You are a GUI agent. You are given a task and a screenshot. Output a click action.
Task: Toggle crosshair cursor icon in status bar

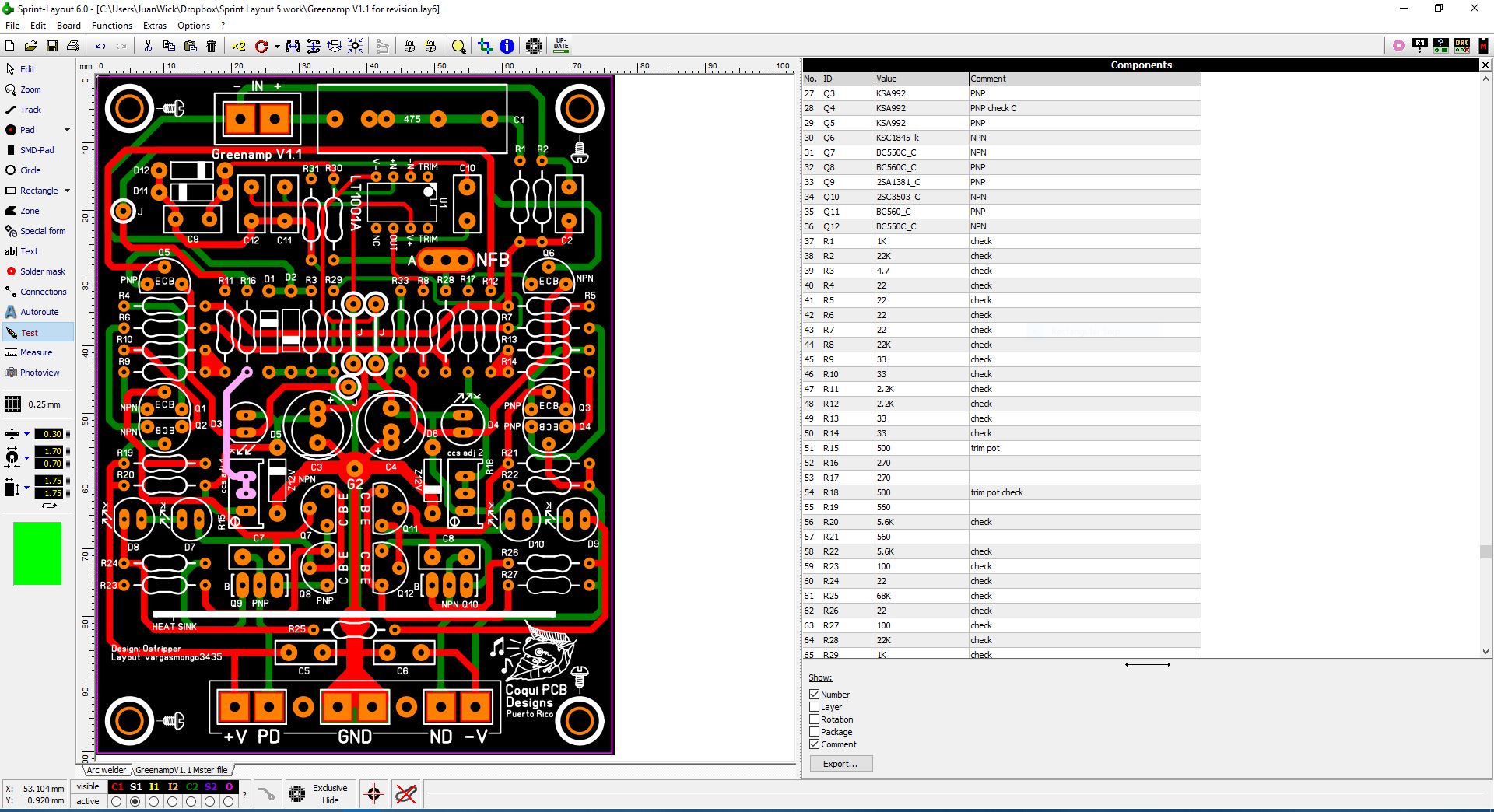(x=373, y=794)
